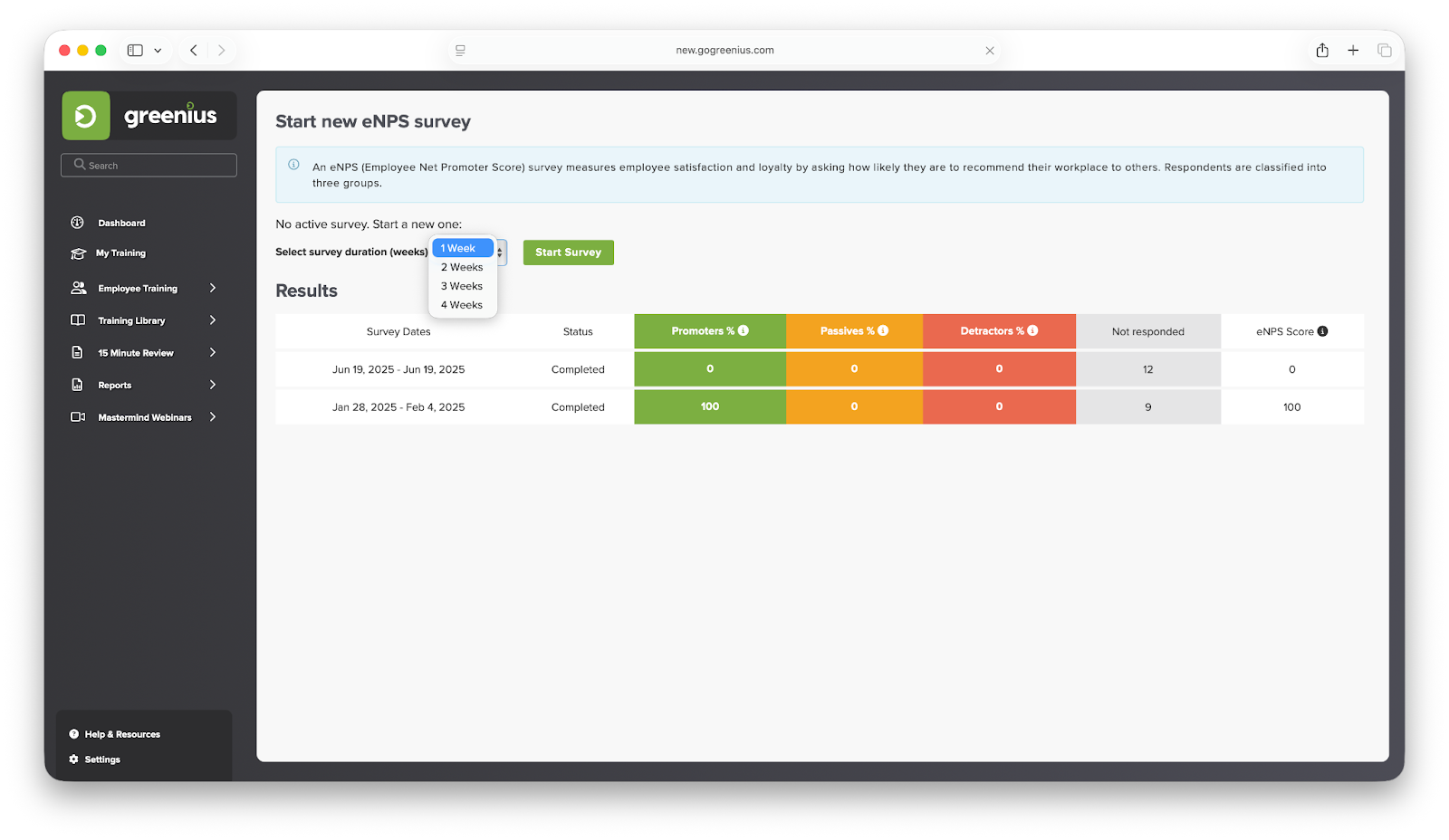Expand the Mastermind Webinars submenu chevron
This screenshot has height=840, width=1449.
[213, 417]
